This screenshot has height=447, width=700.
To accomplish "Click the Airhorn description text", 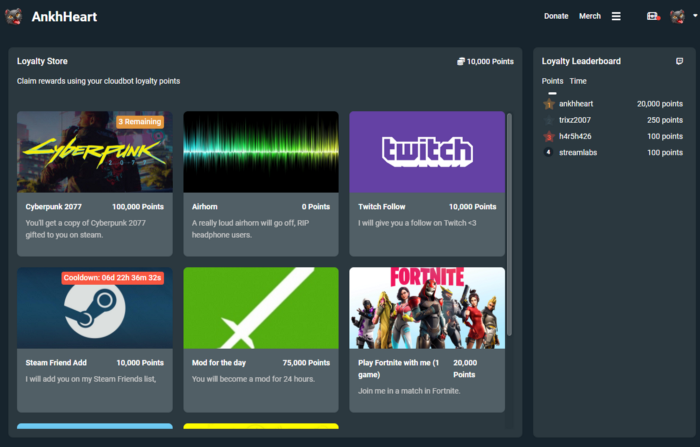I will point(250,229).
